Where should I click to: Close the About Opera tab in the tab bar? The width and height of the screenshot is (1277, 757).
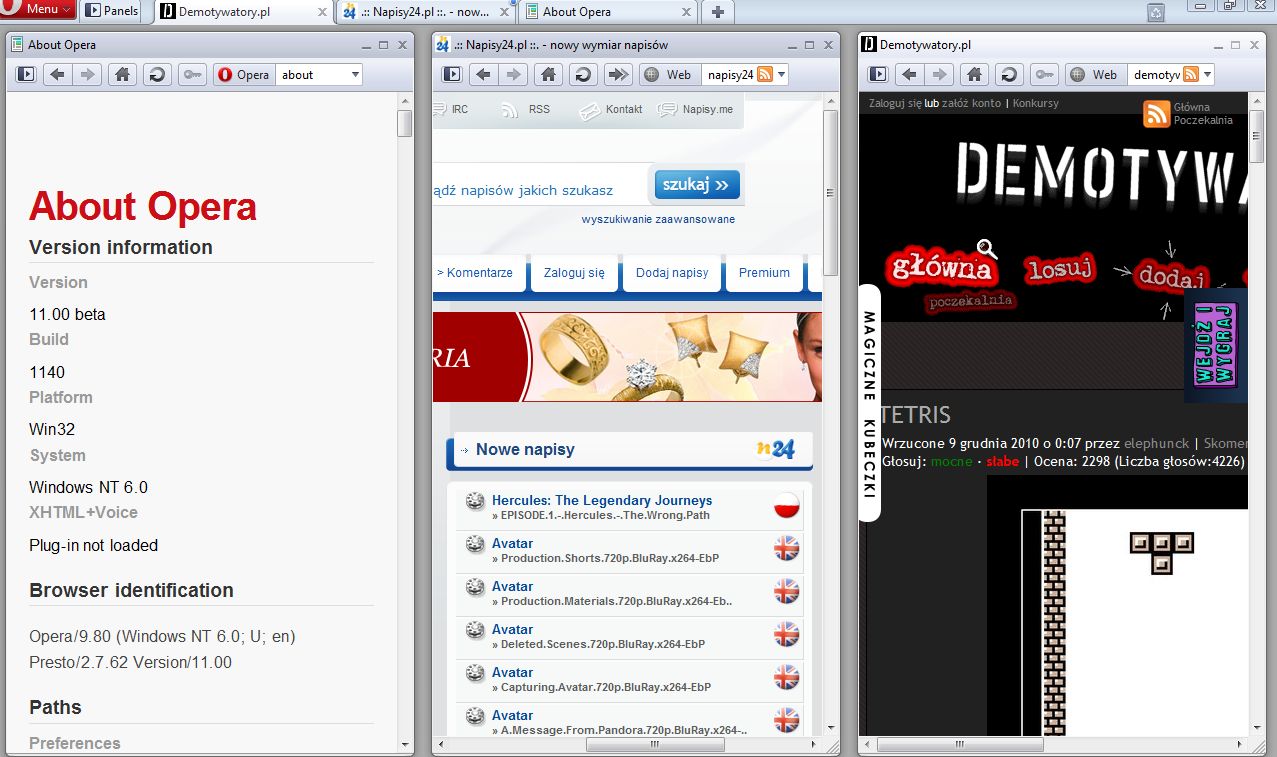point(686,12)
